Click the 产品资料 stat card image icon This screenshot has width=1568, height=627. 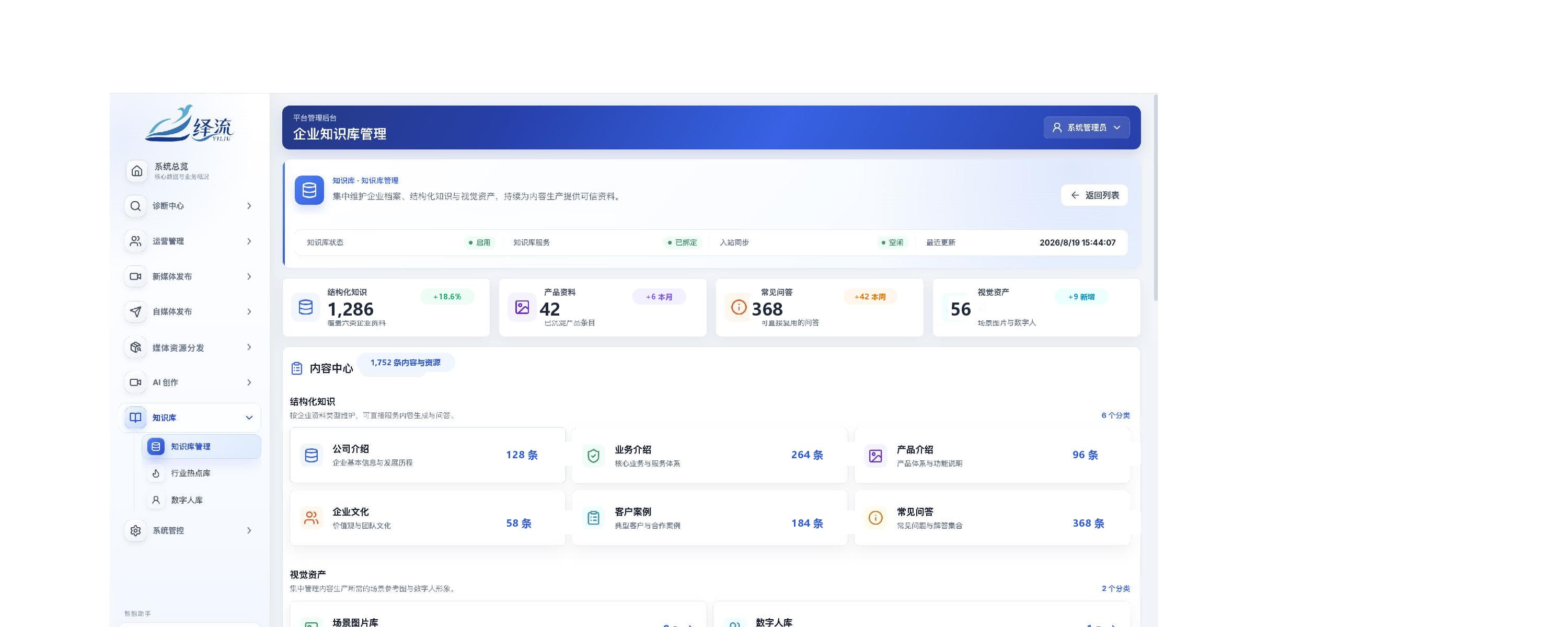tap(522, 307)
